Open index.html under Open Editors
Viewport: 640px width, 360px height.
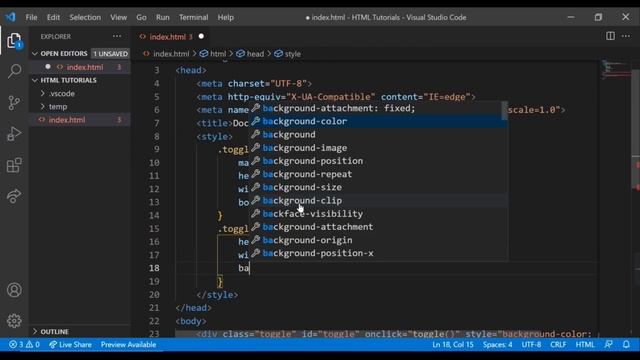click(80, 67)
